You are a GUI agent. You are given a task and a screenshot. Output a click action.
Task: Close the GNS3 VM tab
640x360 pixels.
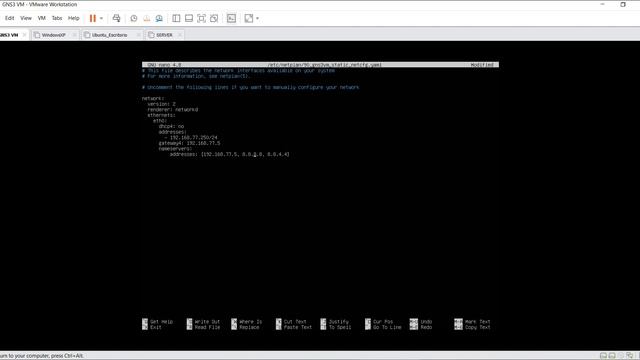tap(24, 35)
